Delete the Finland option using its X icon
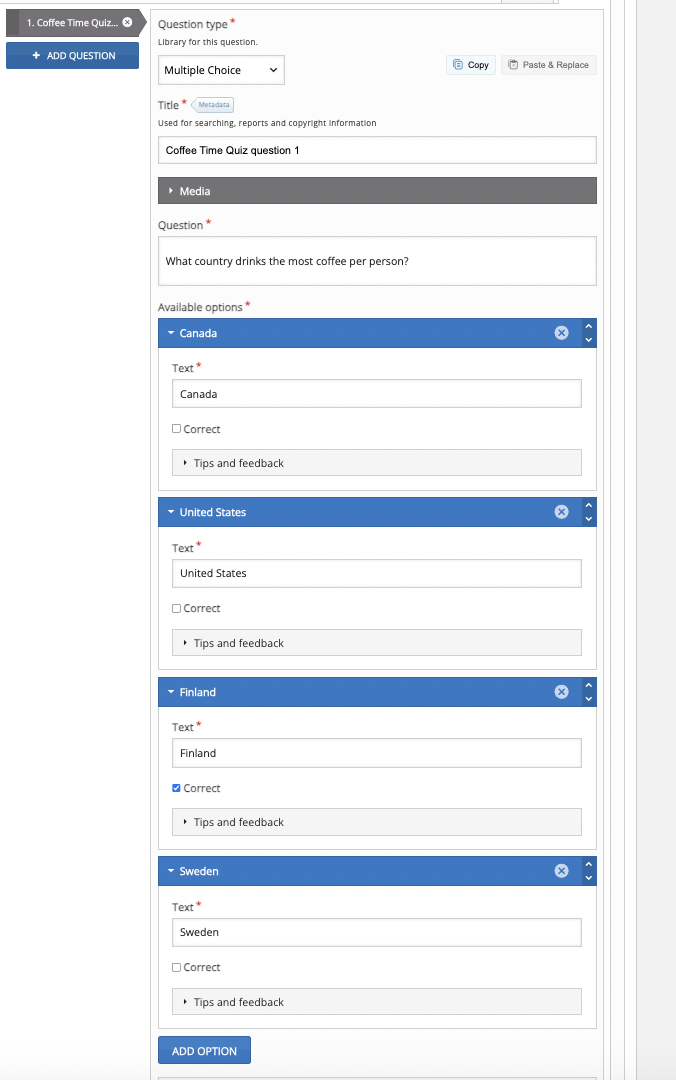The height and width of the screenshot is (1080, 676). point(561,692)
